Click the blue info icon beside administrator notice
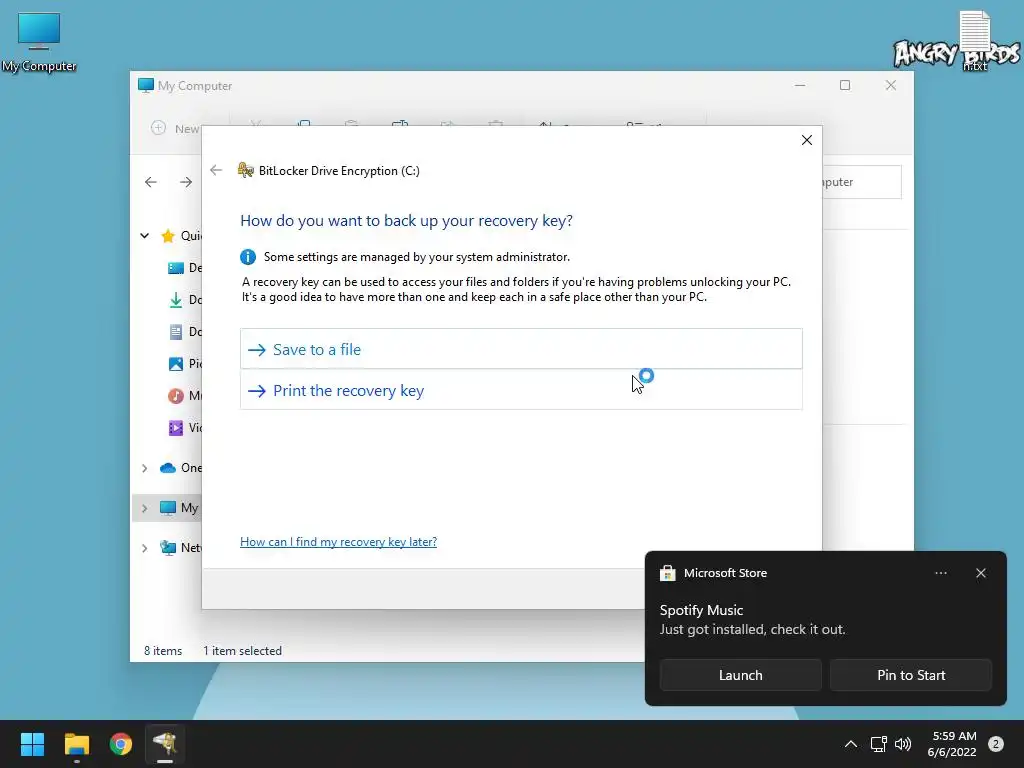Image resolution: width=1024 pixels, height=768 pixels. [x=248, y=257]
